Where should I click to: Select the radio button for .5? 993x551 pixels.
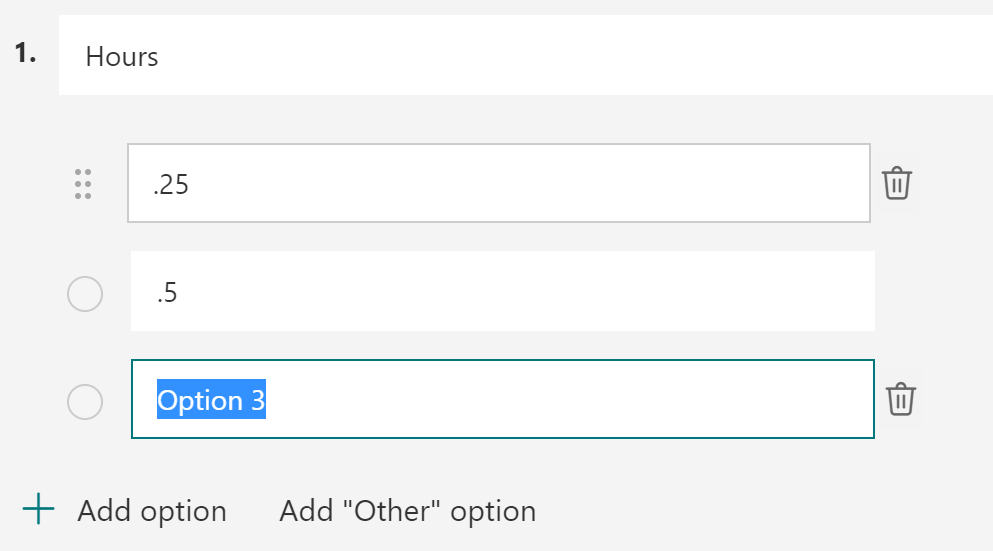(84, 294)
